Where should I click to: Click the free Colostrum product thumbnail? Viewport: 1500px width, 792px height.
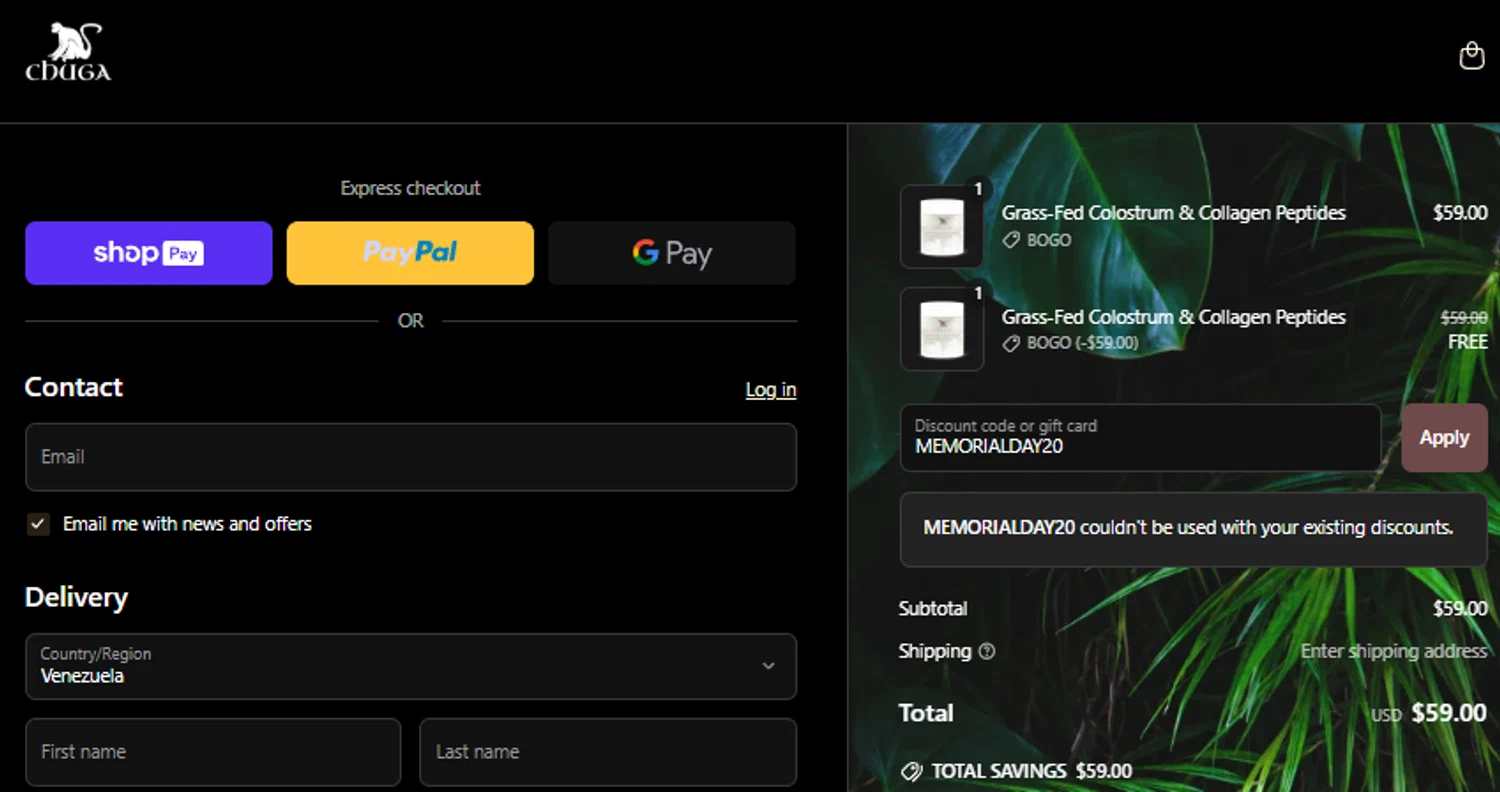tap(942, 329)
